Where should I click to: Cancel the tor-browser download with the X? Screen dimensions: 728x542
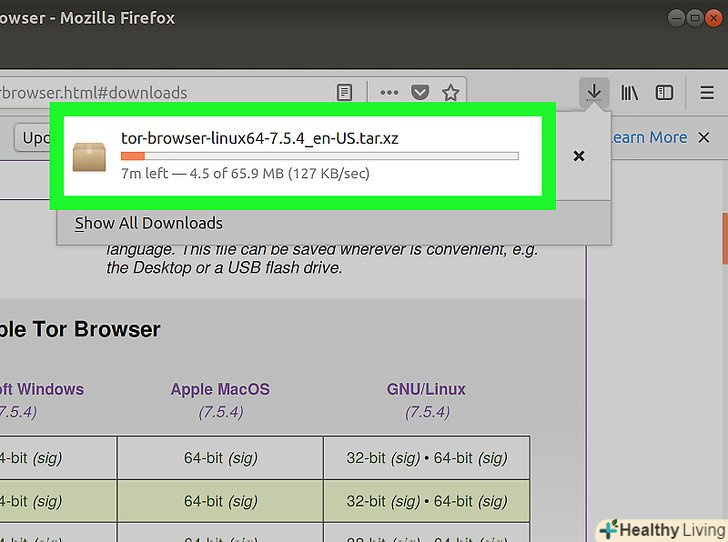(x=578, y=156)
